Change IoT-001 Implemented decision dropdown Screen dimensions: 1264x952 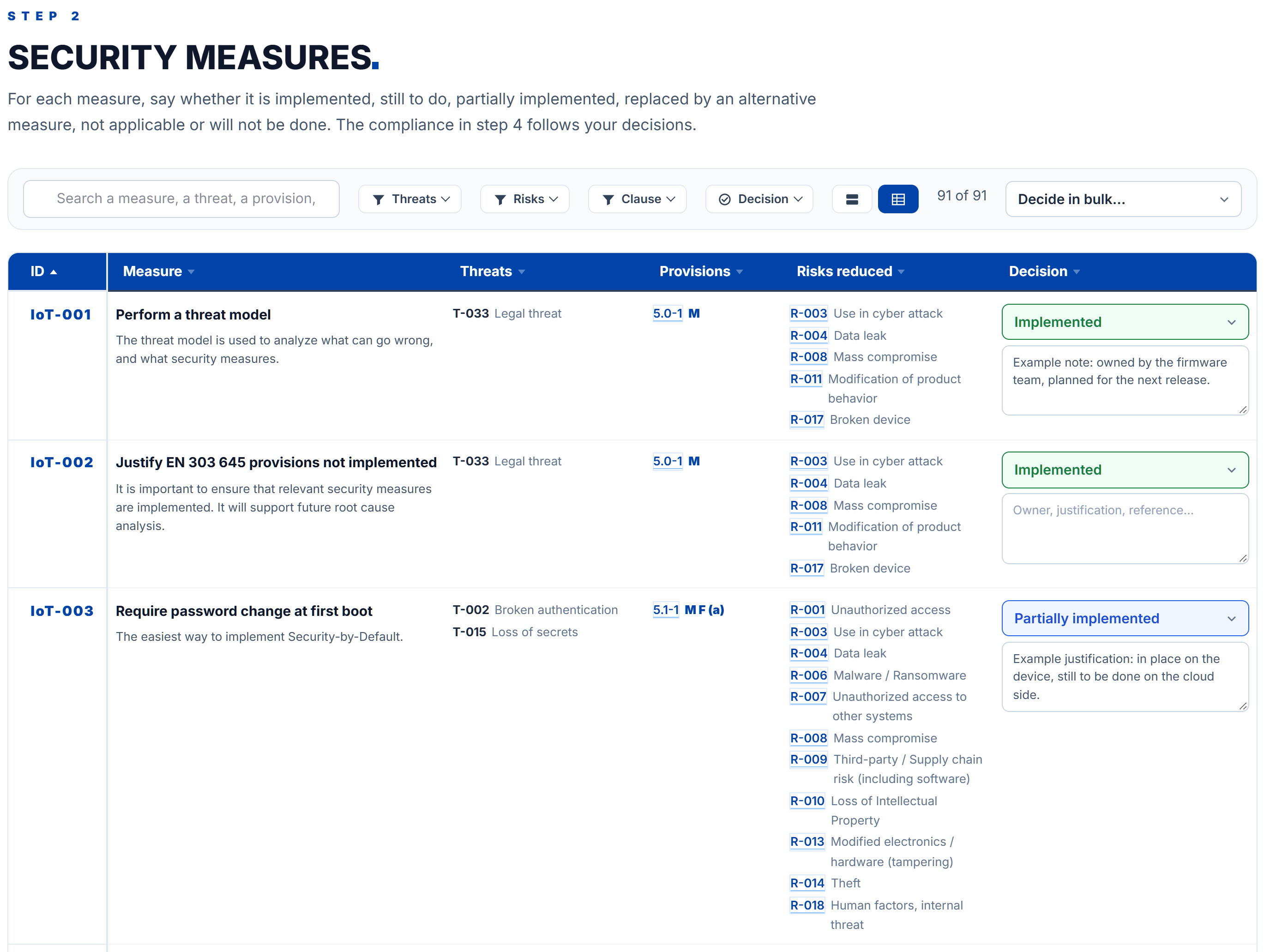click(x=1125, y=322)
